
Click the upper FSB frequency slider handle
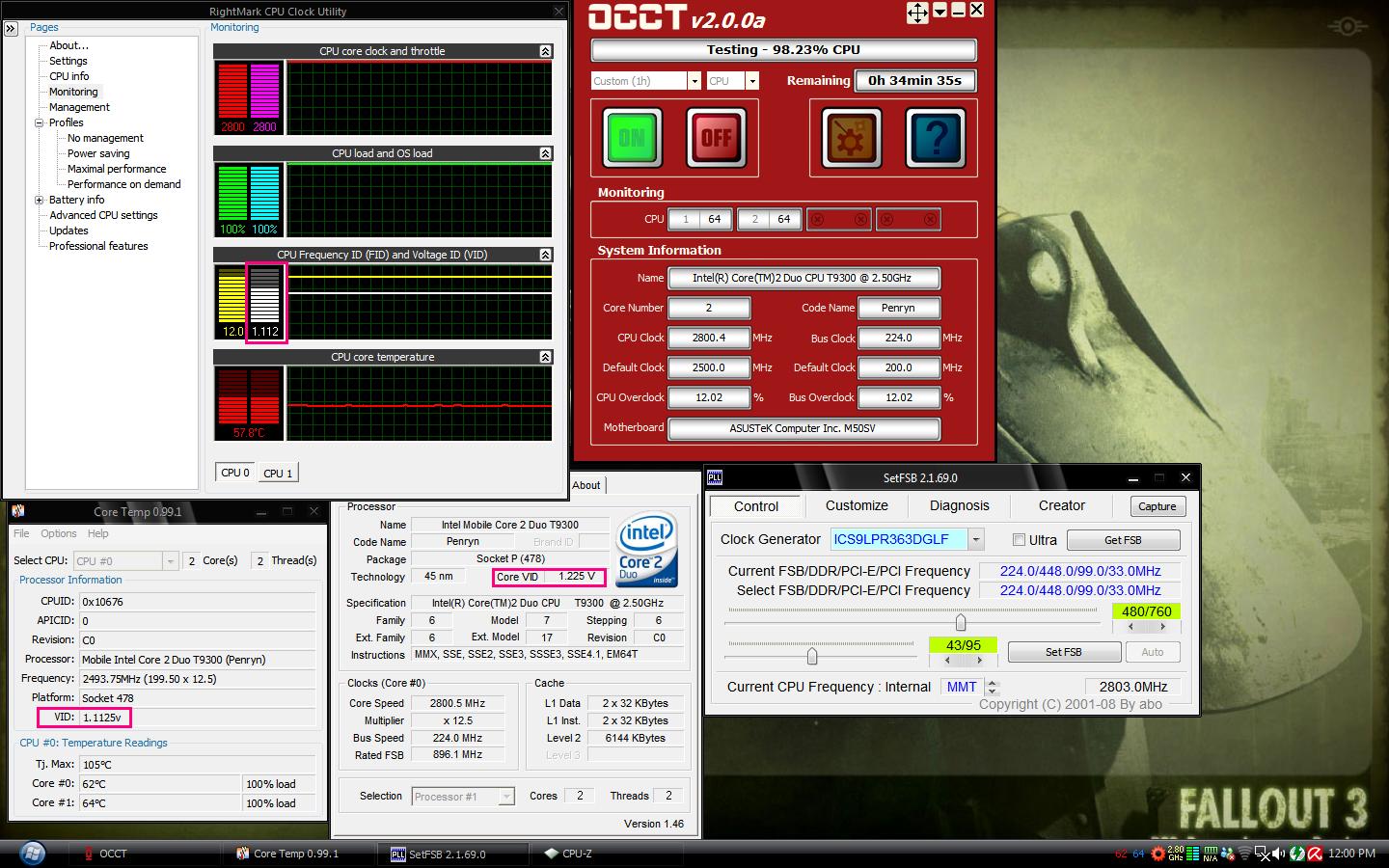pos(961,622)
